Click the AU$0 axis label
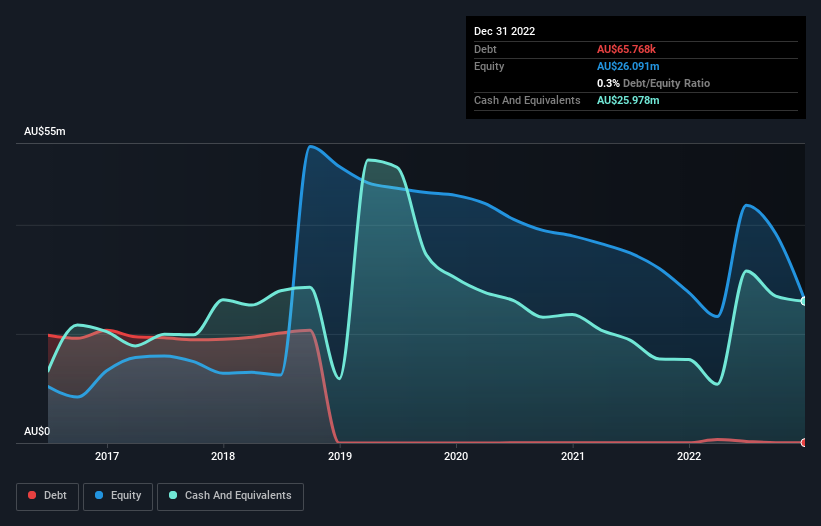This screenshot has height=526, width=821. [x=37, y=431]
